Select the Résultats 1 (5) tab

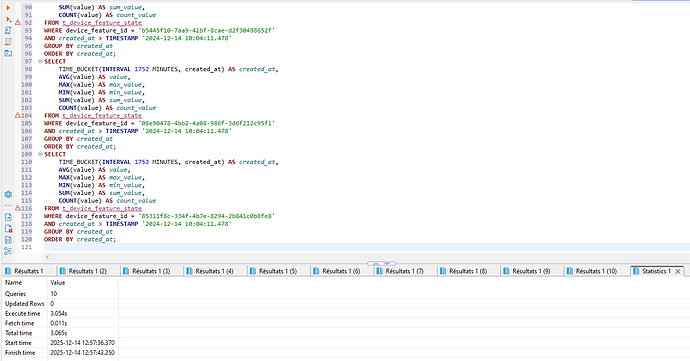(x=278, y=271)
